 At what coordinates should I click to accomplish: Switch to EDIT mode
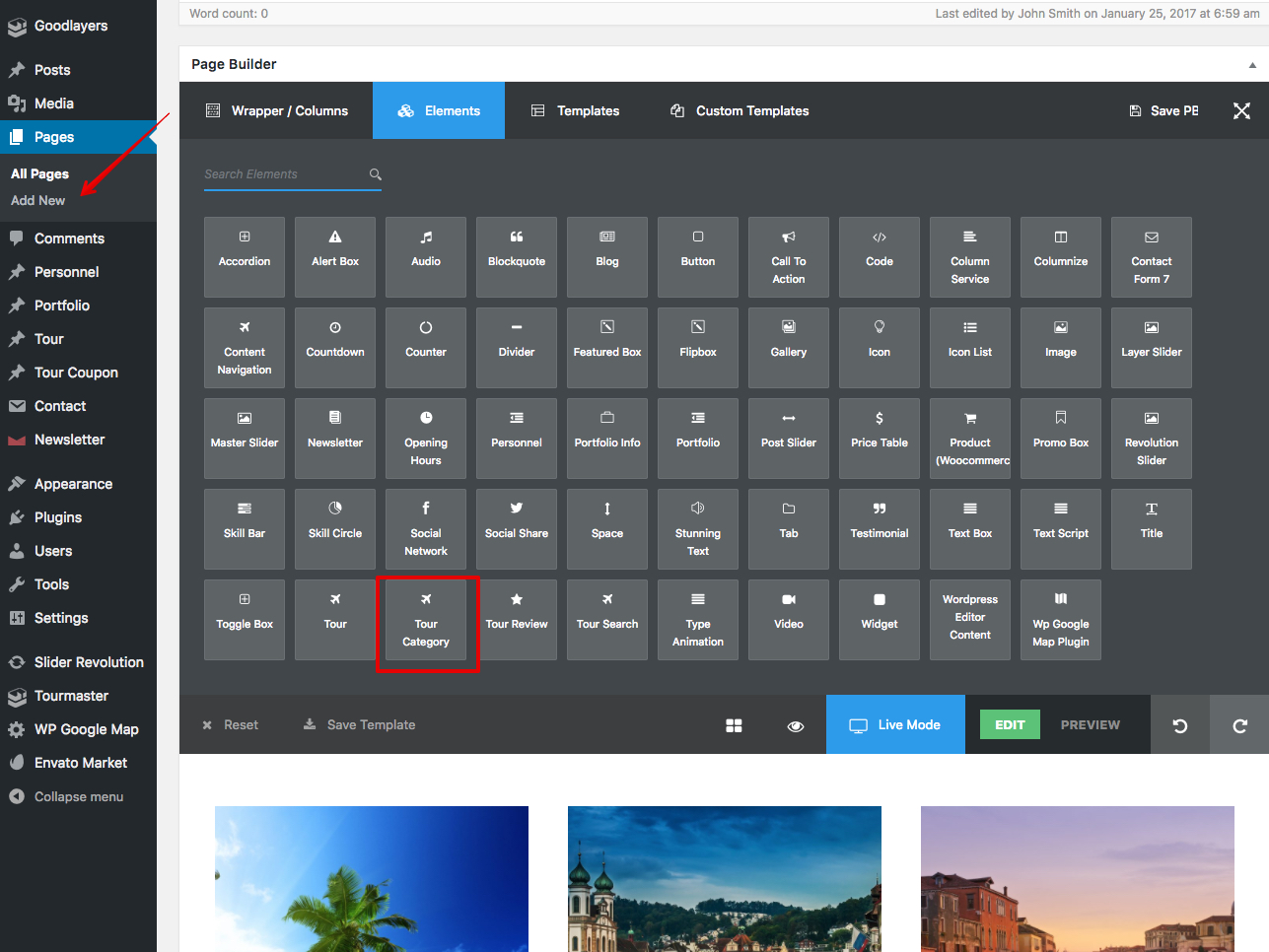click(1010, 724)
